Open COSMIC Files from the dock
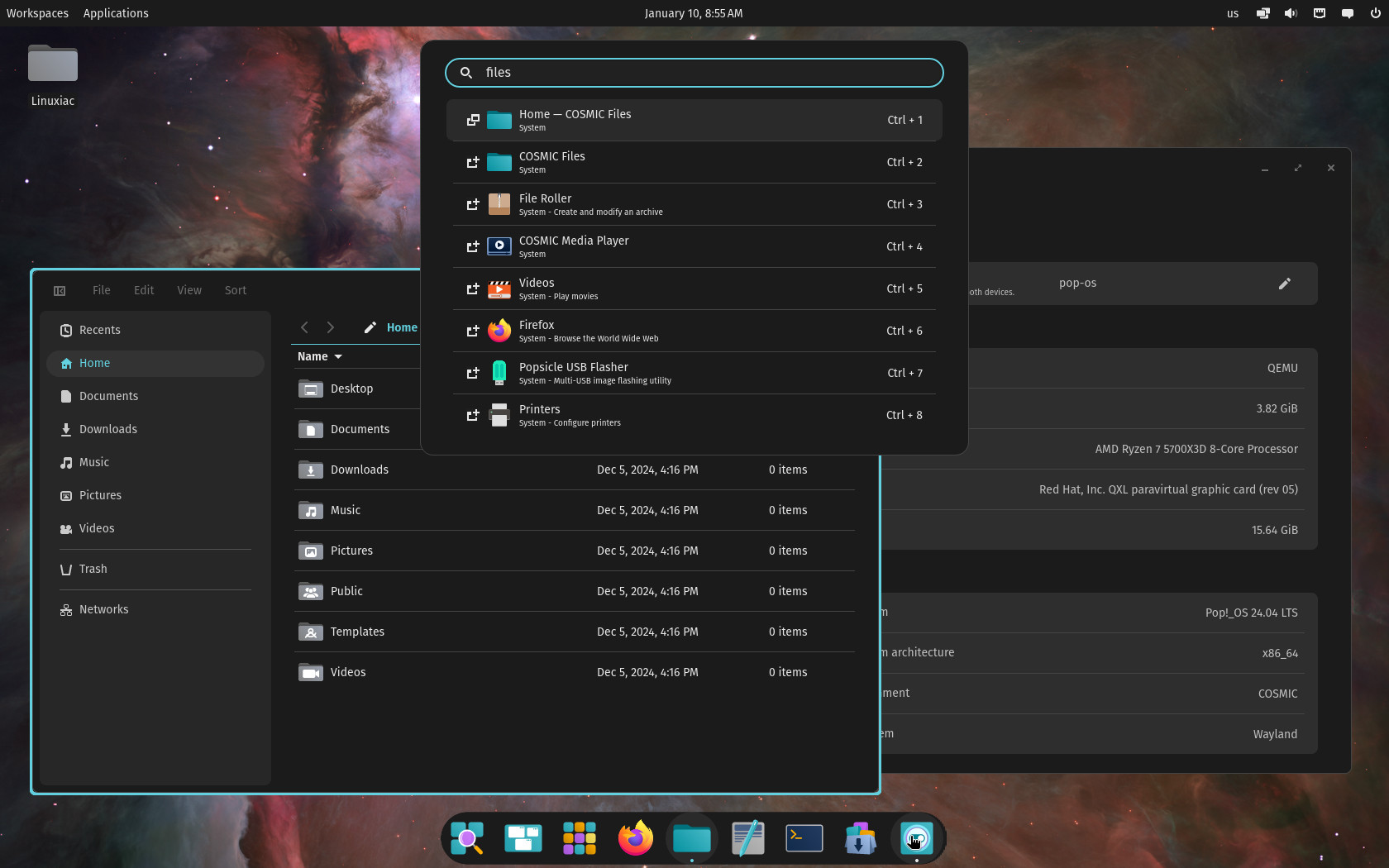 (692, 838)
